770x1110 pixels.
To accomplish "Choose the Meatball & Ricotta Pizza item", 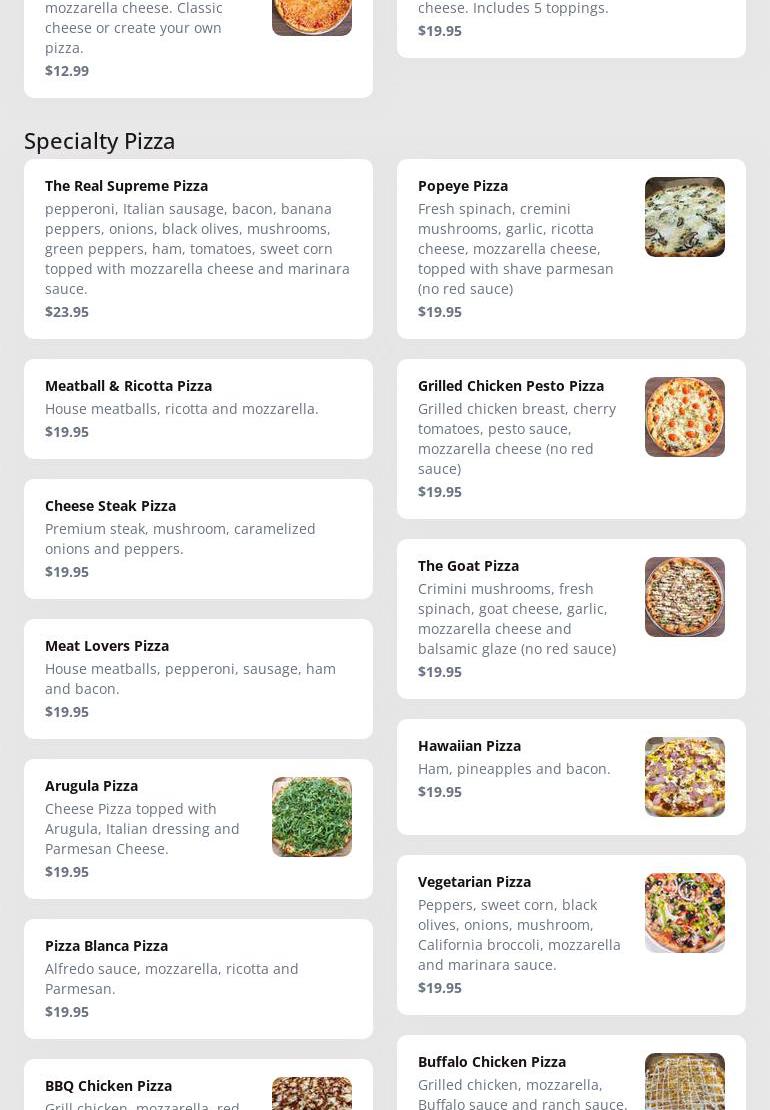I will tap(128, 386).
